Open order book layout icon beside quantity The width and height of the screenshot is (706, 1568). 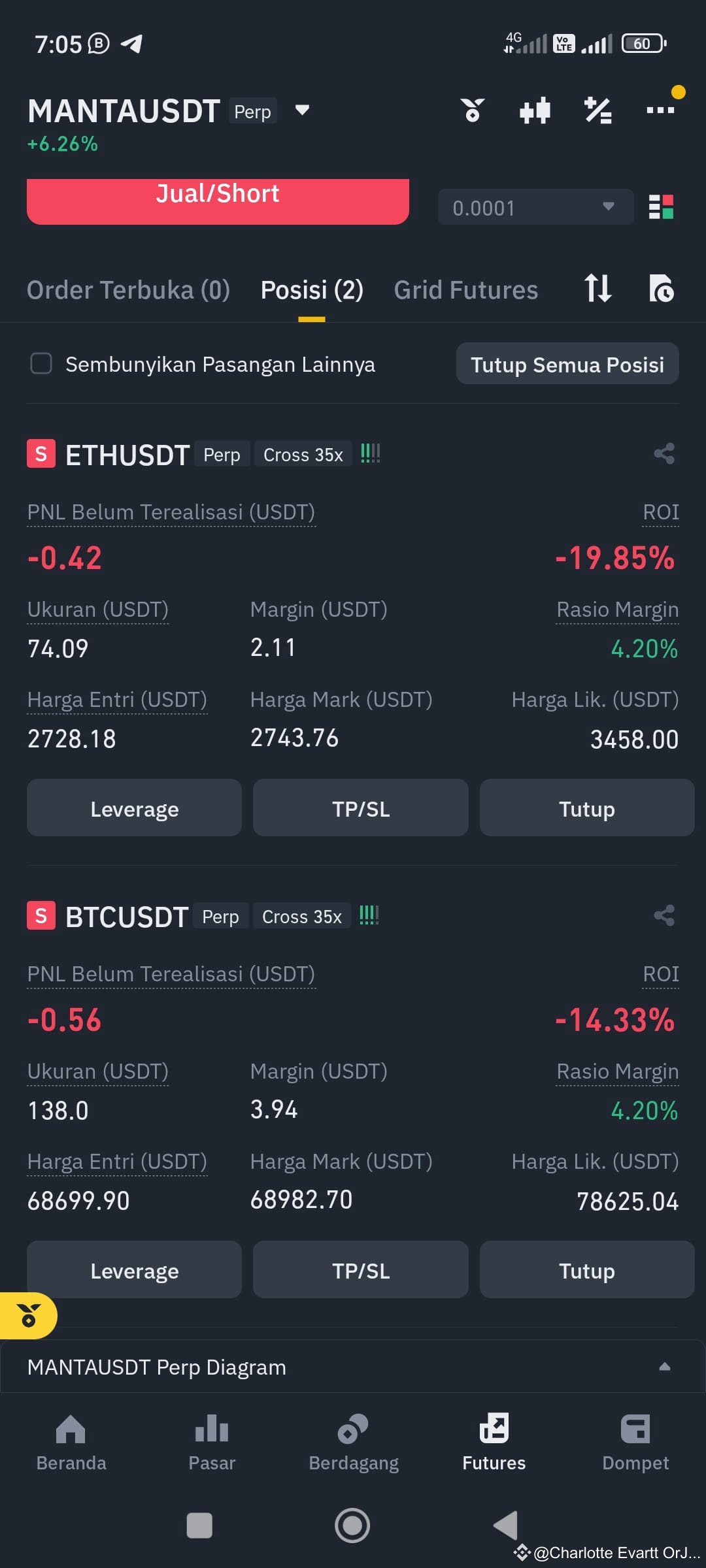coord(662,207)
